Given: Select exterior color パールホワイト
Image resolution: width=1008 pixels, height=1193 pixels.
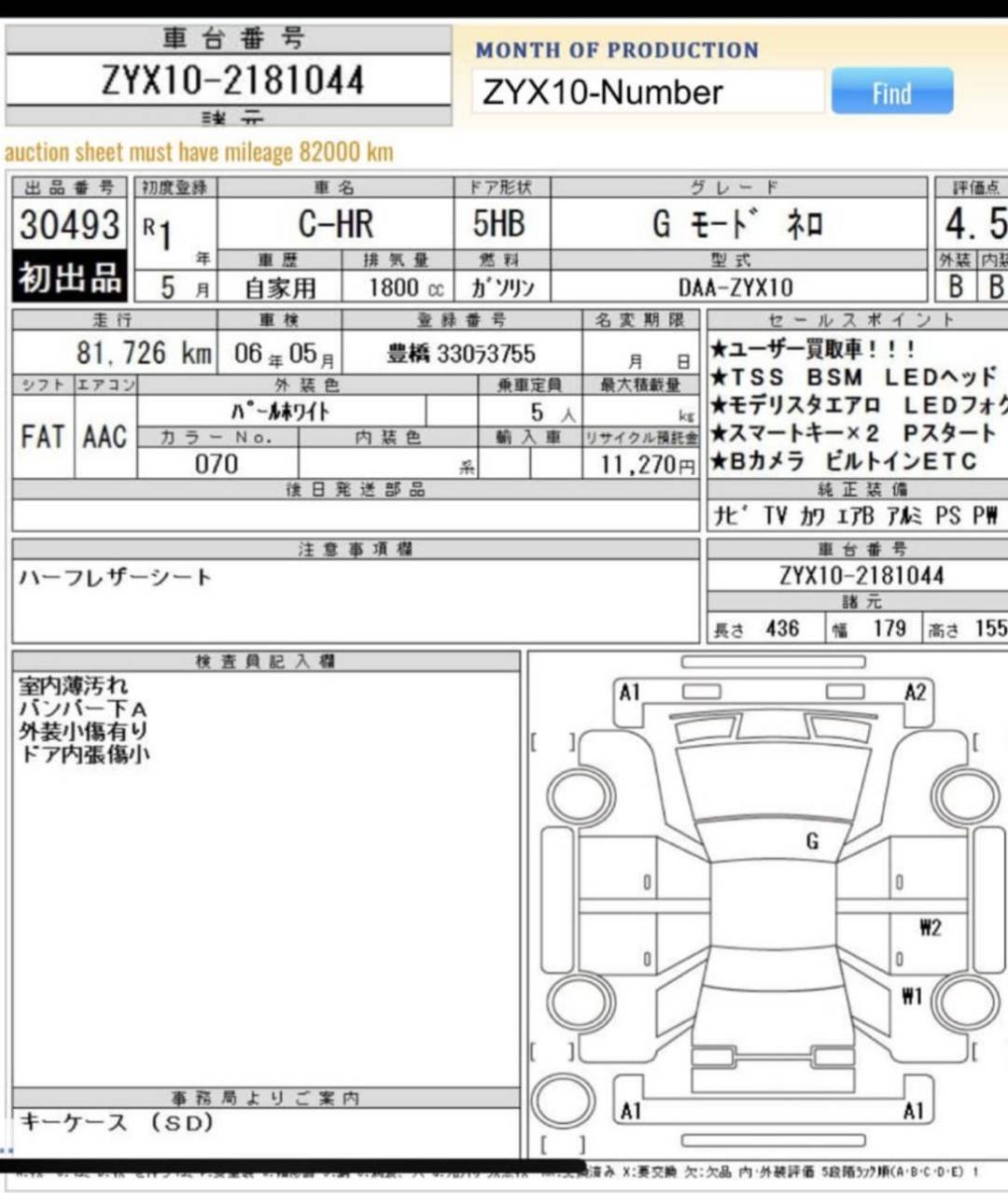Looking at the screenshot, I should coord(281,411).
